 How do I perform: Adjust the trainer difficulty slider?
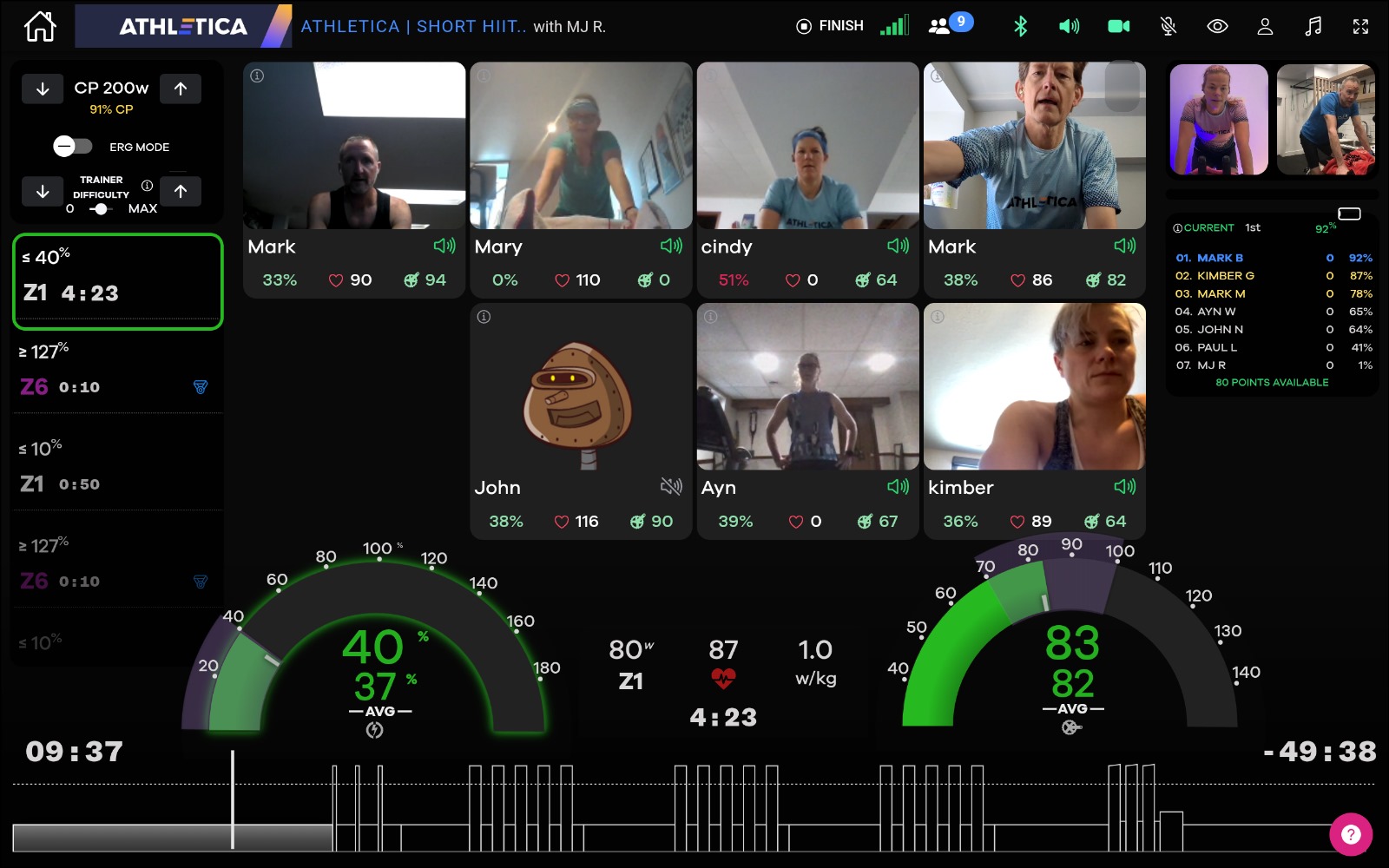[x=101, y=209]
